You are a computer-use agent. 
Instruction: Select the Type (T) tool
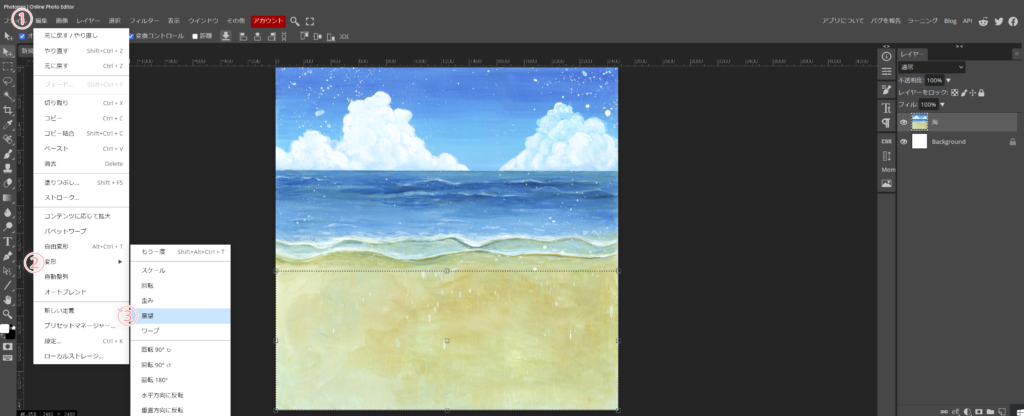click(x=8, y=241)
